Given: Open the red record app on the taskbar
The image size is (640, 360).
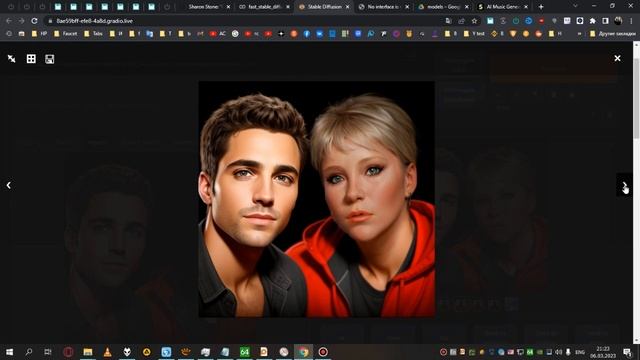Looking at the screenshot, I should [x=323, y=352].
